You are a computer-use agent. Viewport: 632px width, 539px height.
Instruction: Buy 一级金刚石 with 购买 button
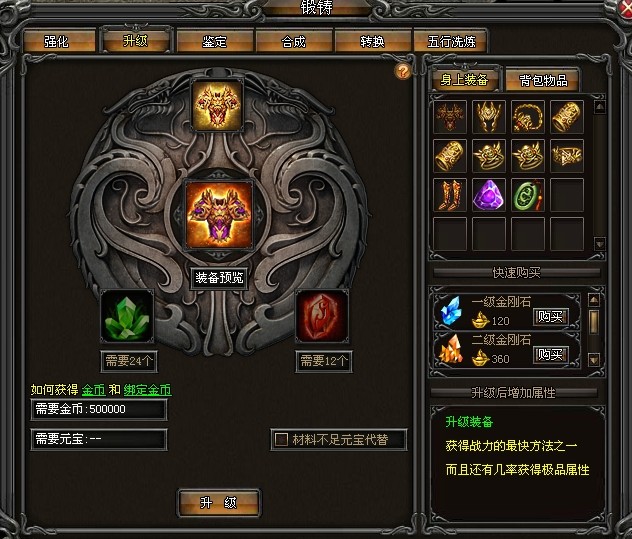551,317
